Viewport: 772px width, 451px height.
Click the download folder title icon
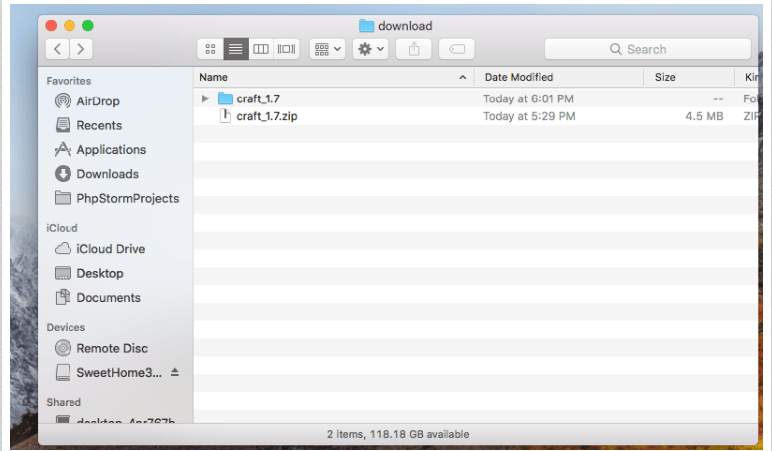click(x=366, y=26)
